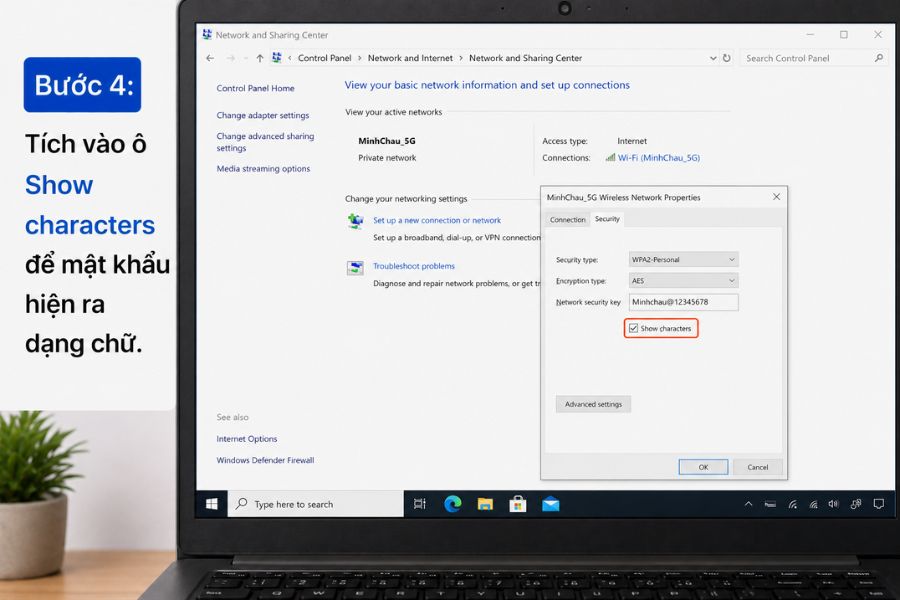Click the Set up new connection icon
Viewport: 900px width, 600px height.
[355, 221]
